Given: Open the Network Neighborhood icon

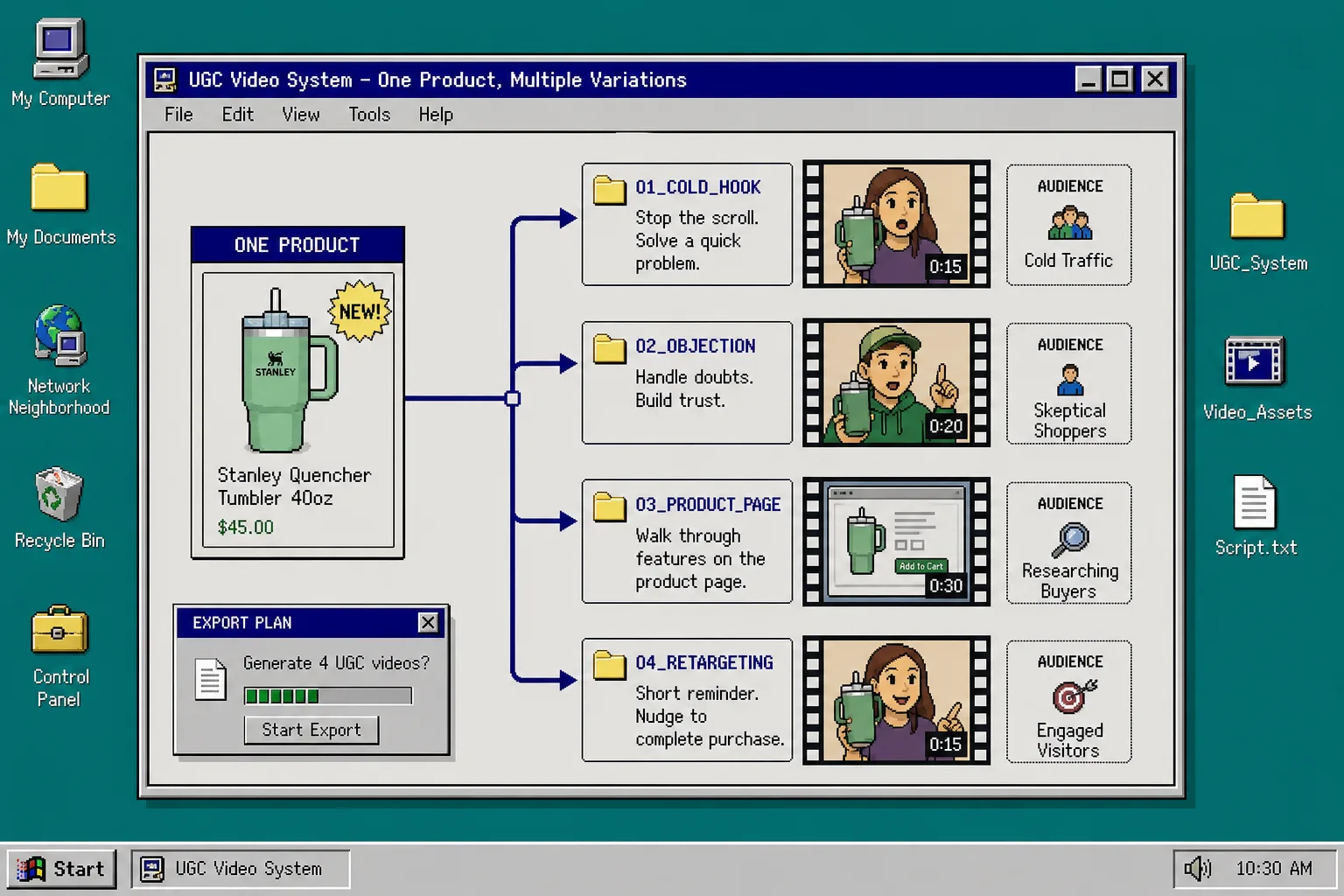Looking at the screenshot, I should (x=59, y=335).
